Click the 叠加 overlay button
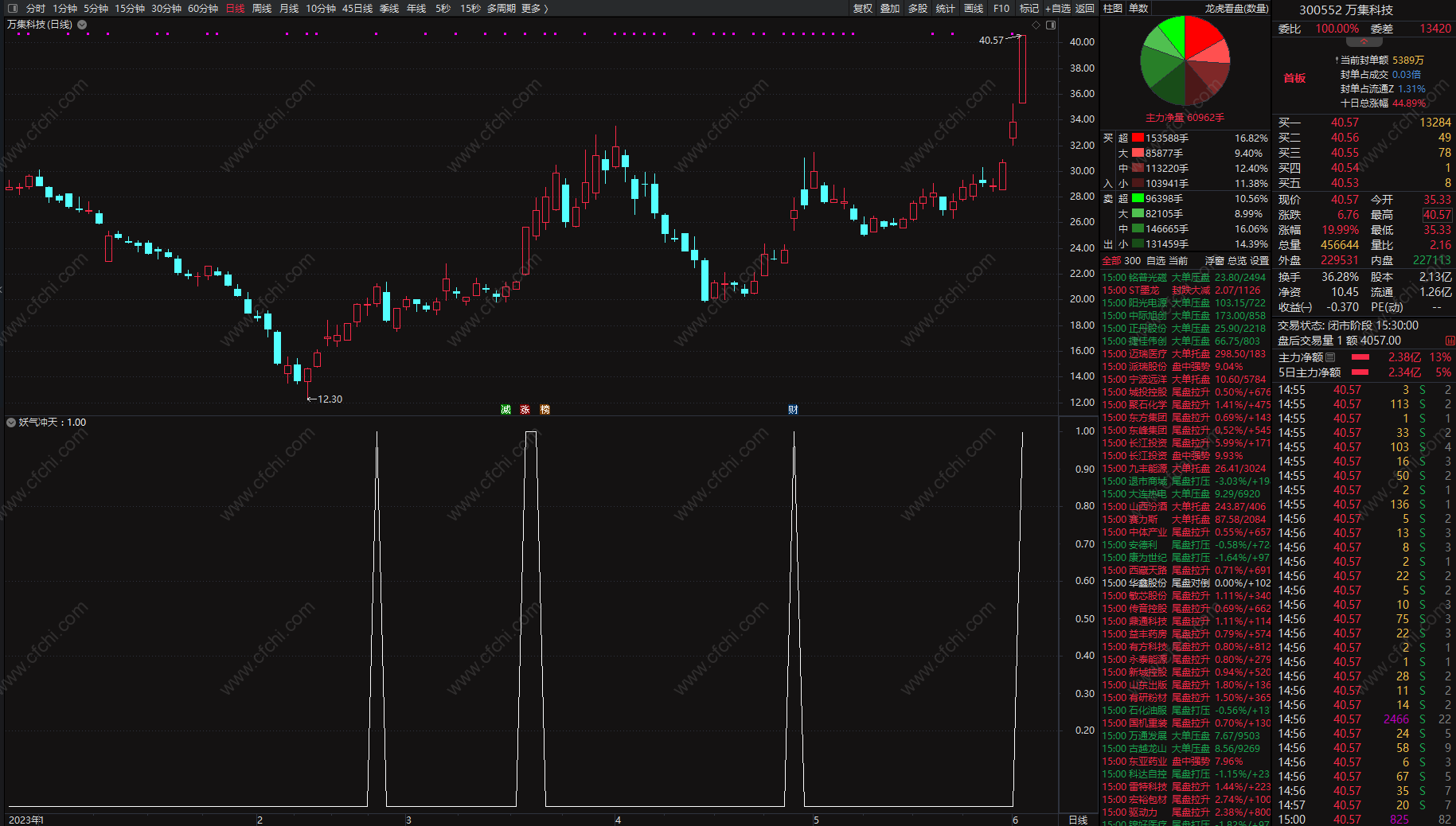The width and height of the screenshot is (1456, 826). [890, 8]
